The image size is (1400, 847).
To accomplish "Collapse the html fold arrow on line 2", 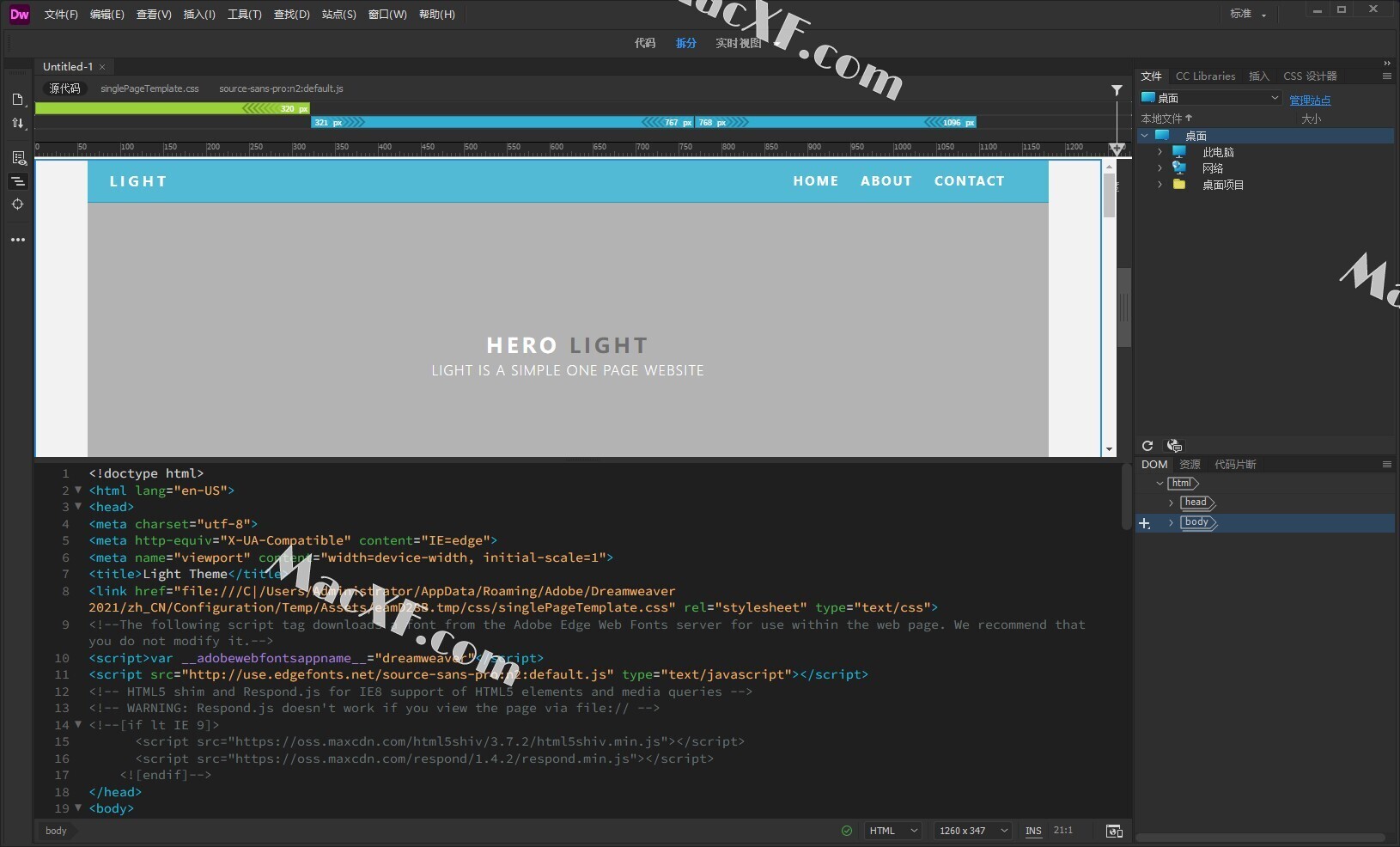I will click(x=78, y=490).
